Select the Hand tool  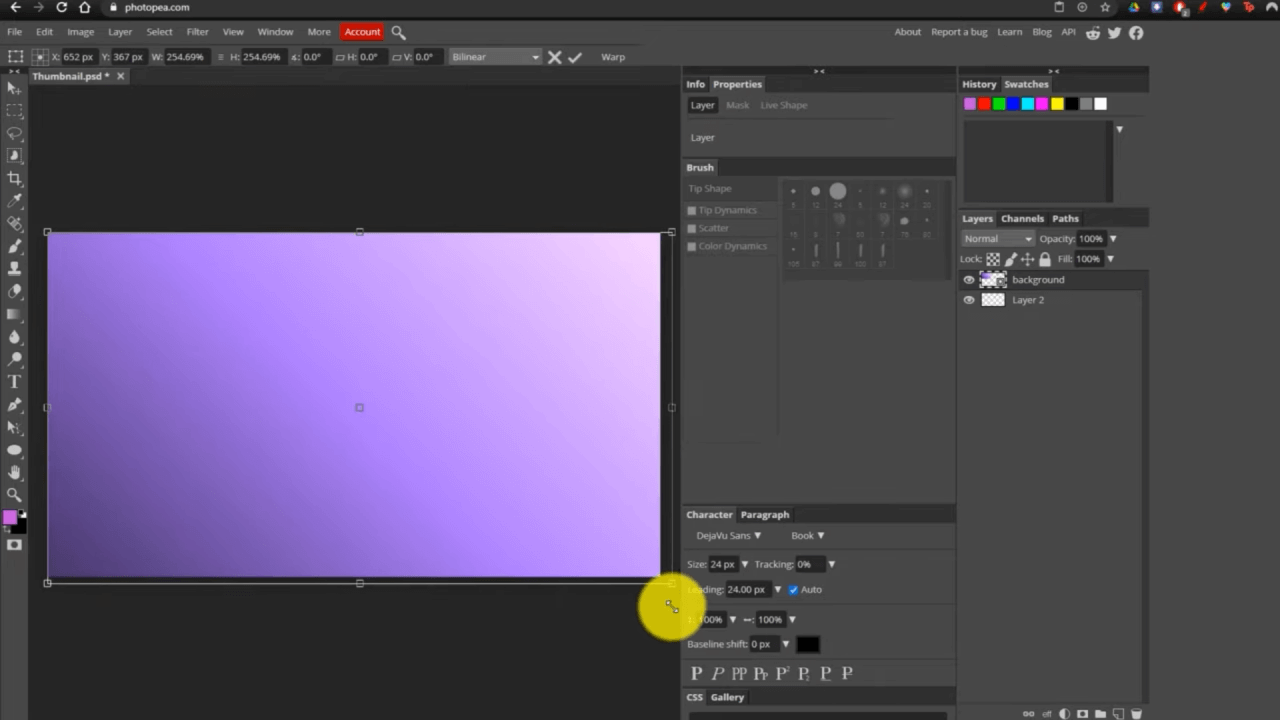(x=15, y=472)
